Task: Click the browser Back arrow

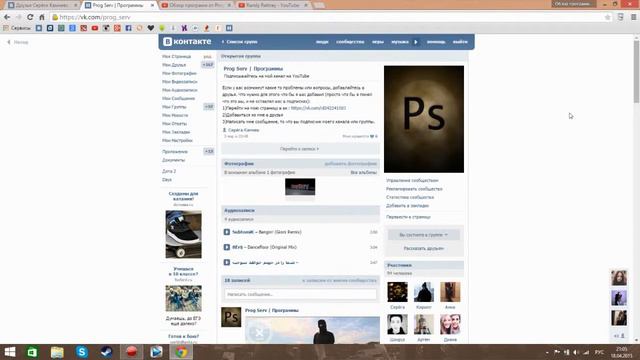Action: point(7,17)
